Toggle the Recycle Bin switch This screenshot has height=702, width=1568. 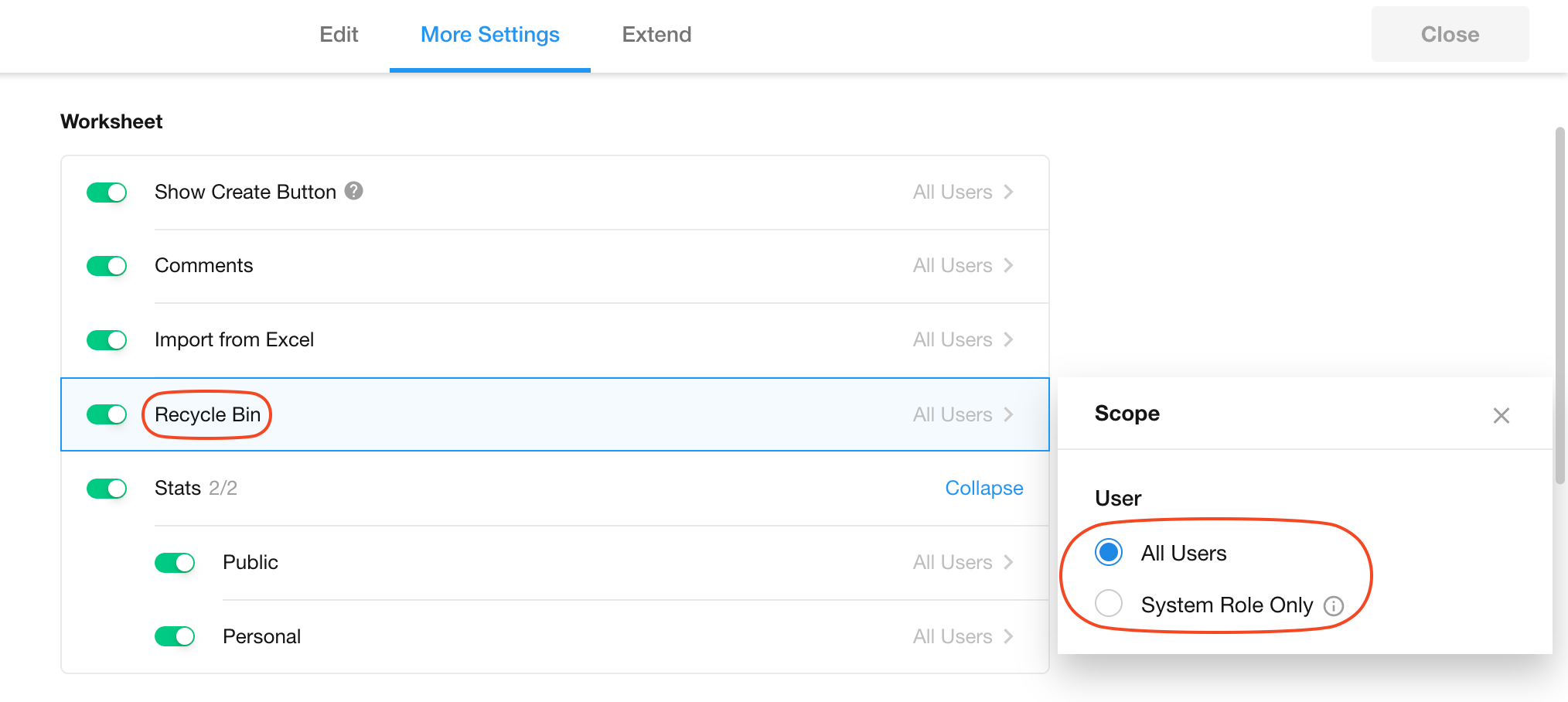click(x=107, y=414)
